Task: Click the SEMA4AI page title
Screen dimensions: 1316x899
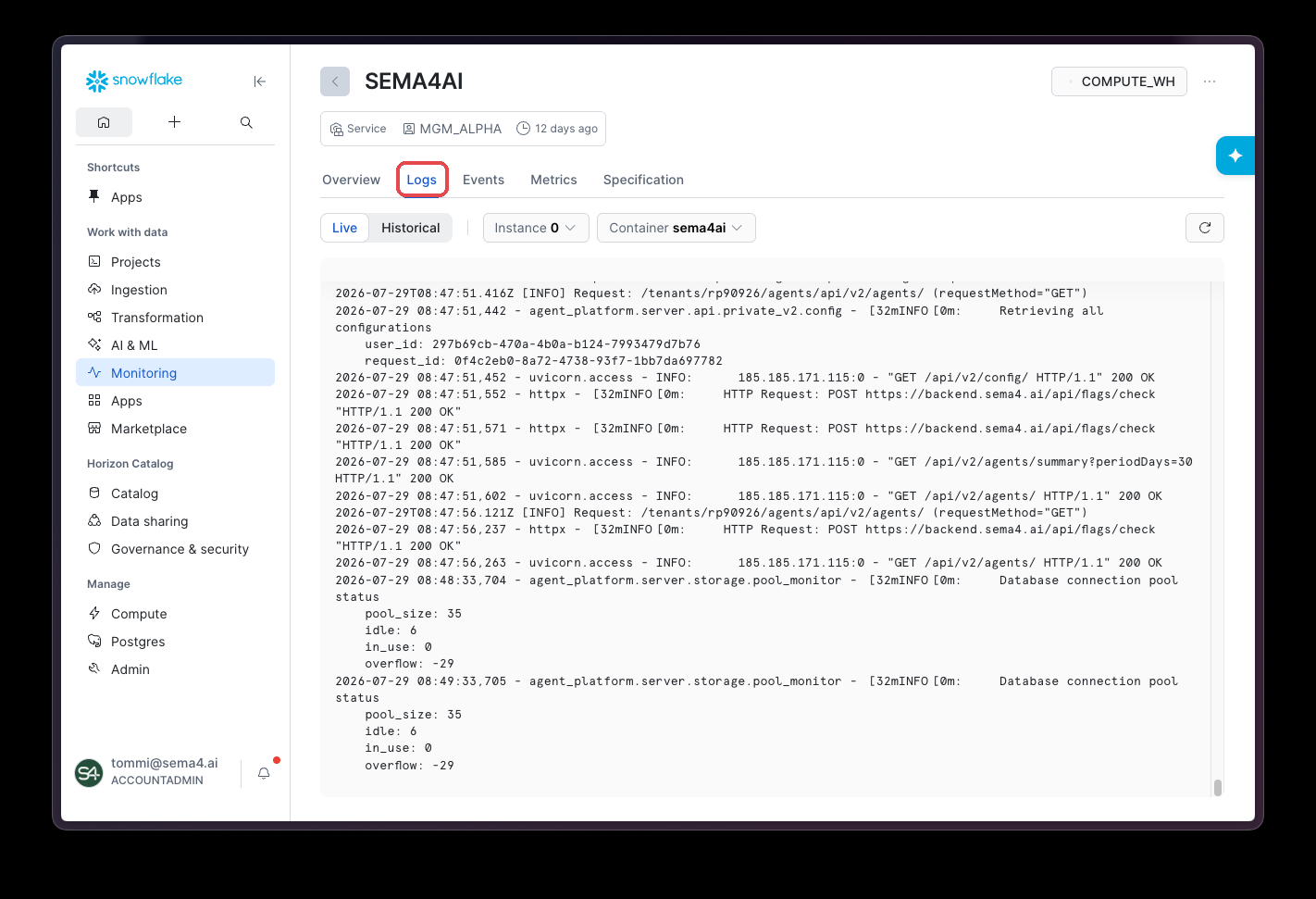Action: click(x=414, y=81)
